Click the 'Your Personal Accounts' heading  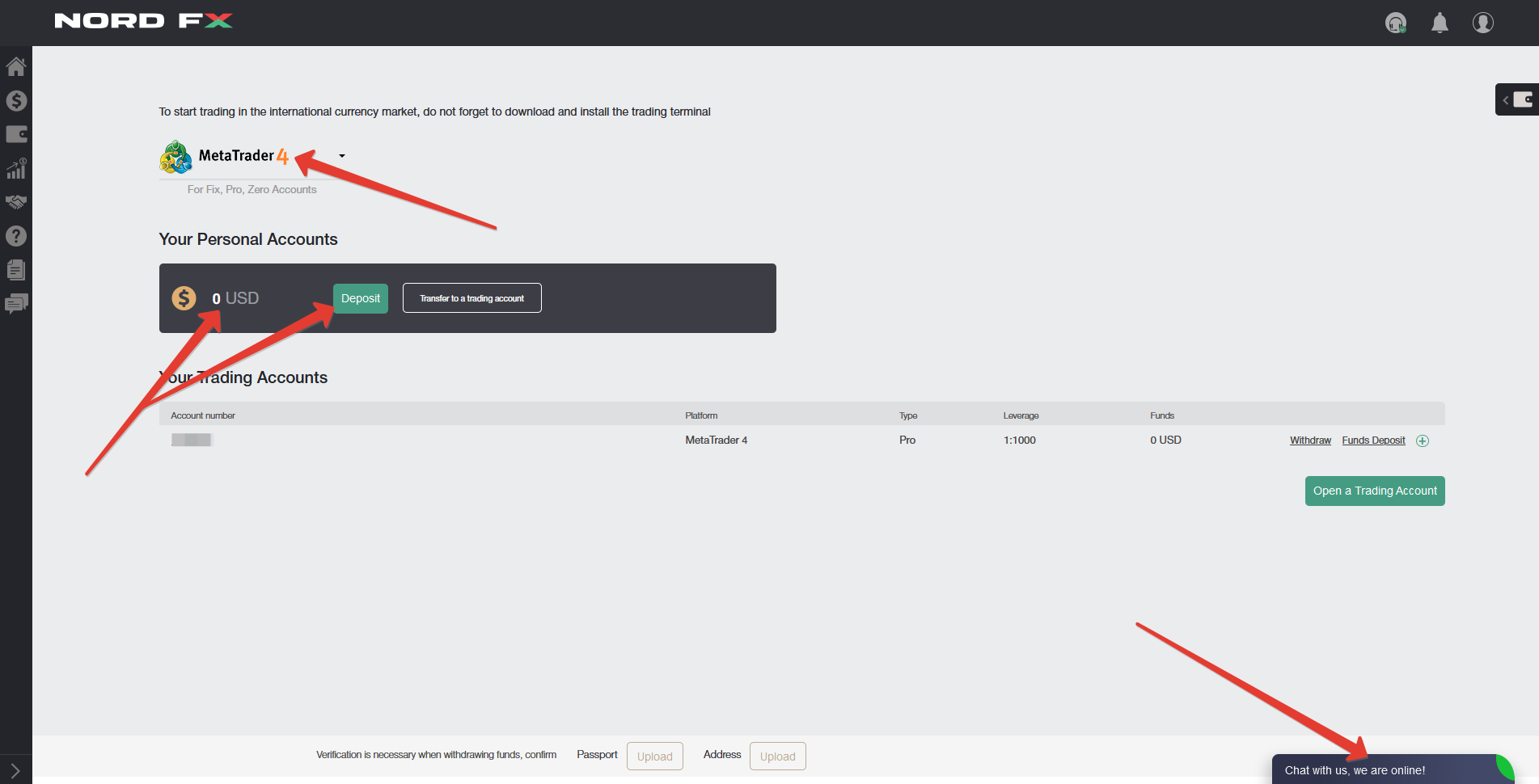pos(248,239)
